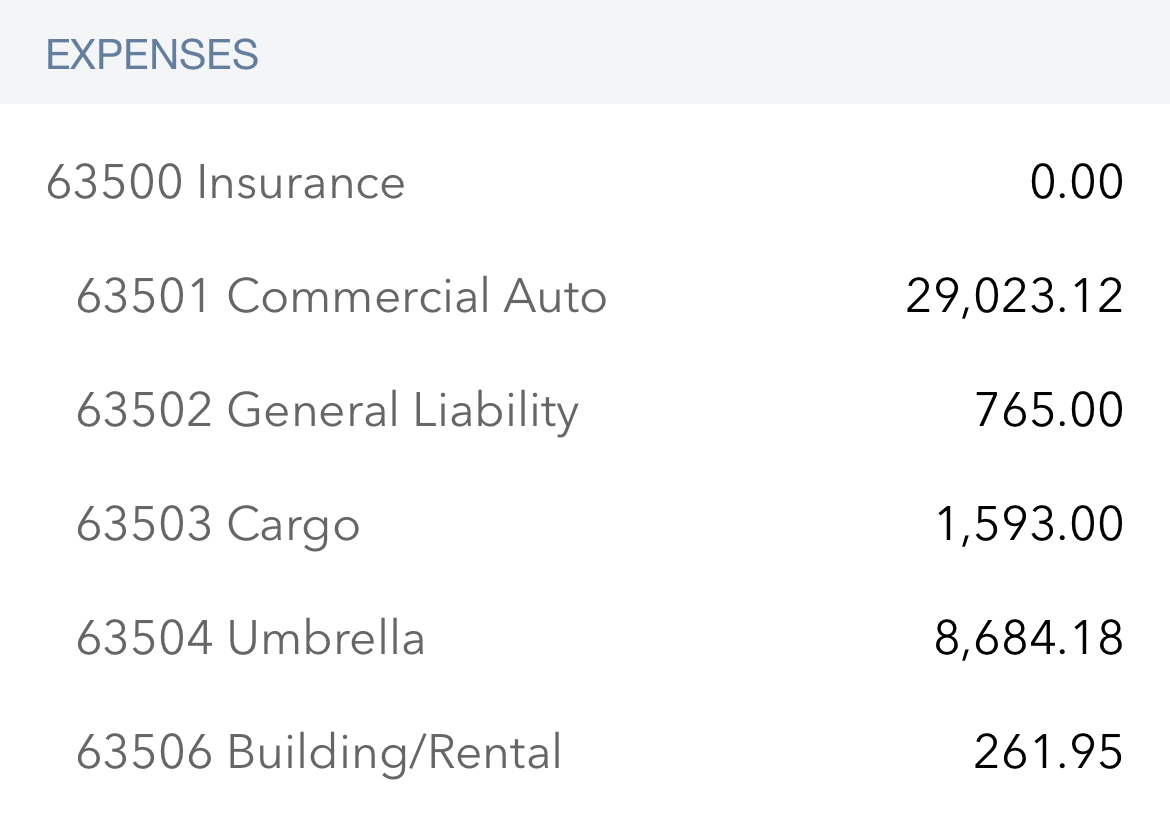Open the 29,023.12 Commercial Auto amount
The image size is (1170, 821).
[1014, 297]
